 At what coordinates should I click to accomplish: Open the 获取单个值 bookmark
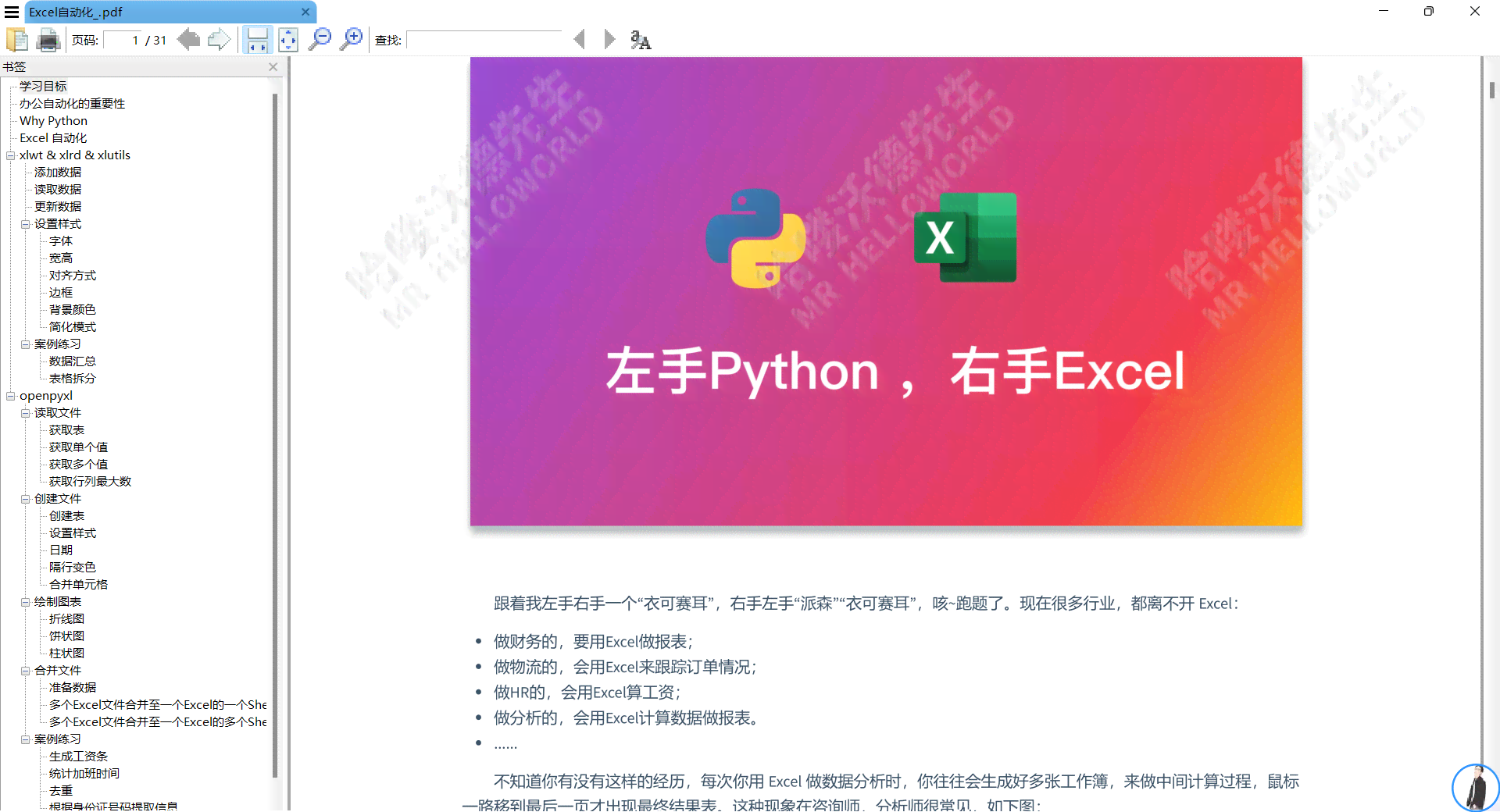78,447
